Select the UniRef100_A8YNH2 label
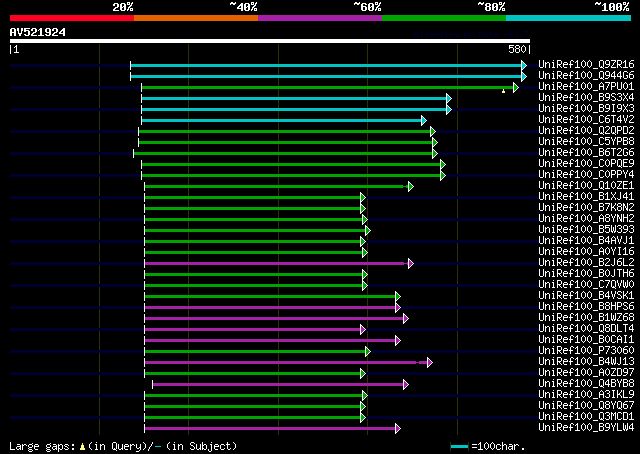 coord(586,219)
